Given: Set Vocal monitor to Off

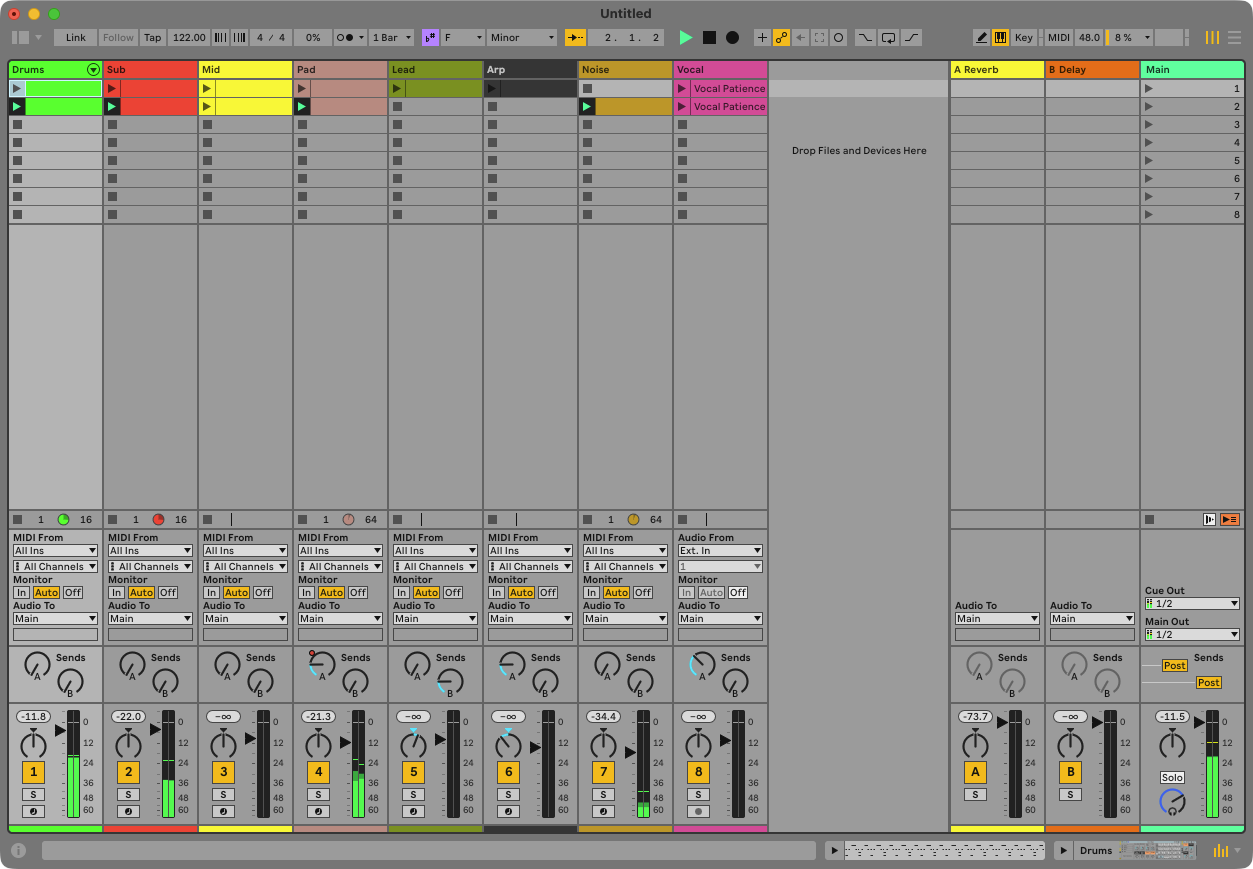Looking at the screenshot, I should 738,592.
